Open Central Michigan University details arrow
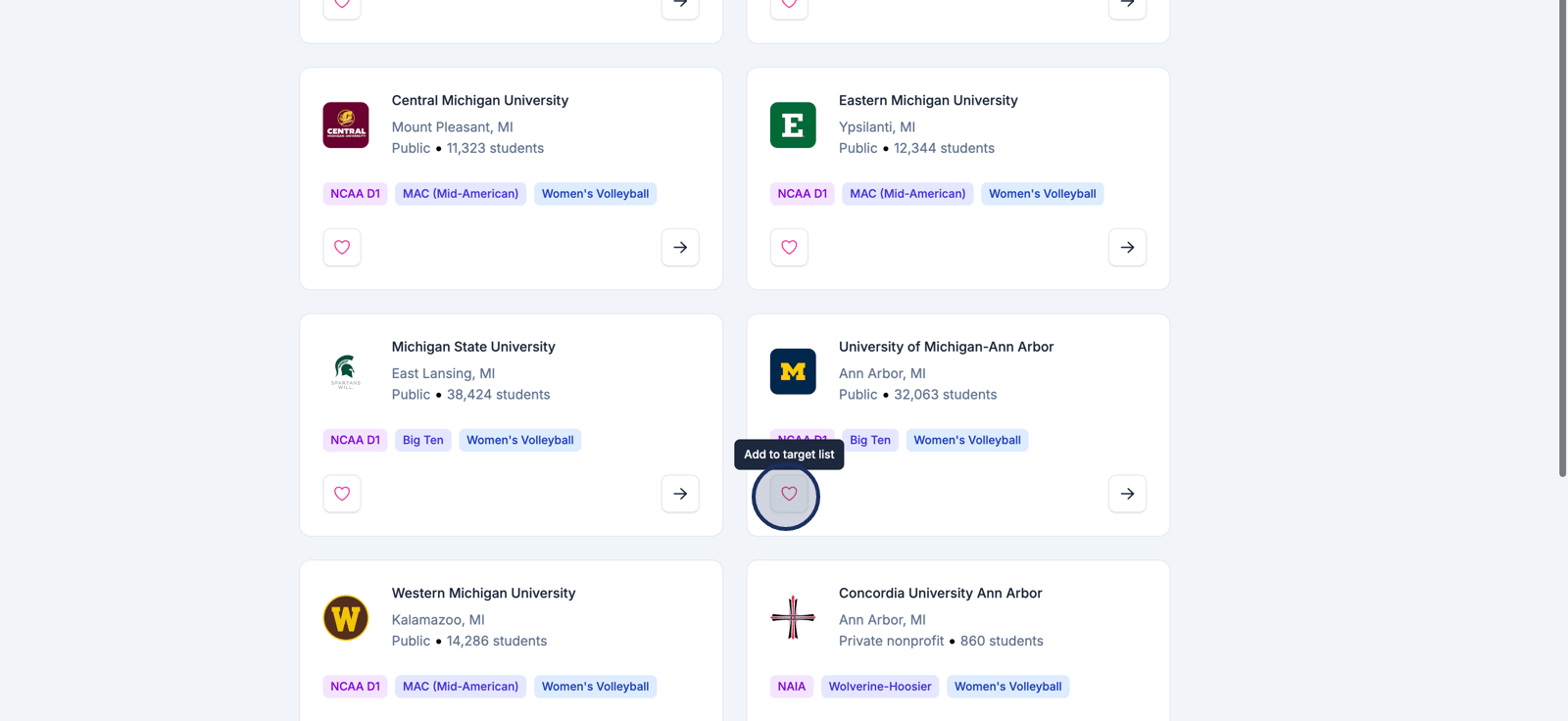 point(680,248)
